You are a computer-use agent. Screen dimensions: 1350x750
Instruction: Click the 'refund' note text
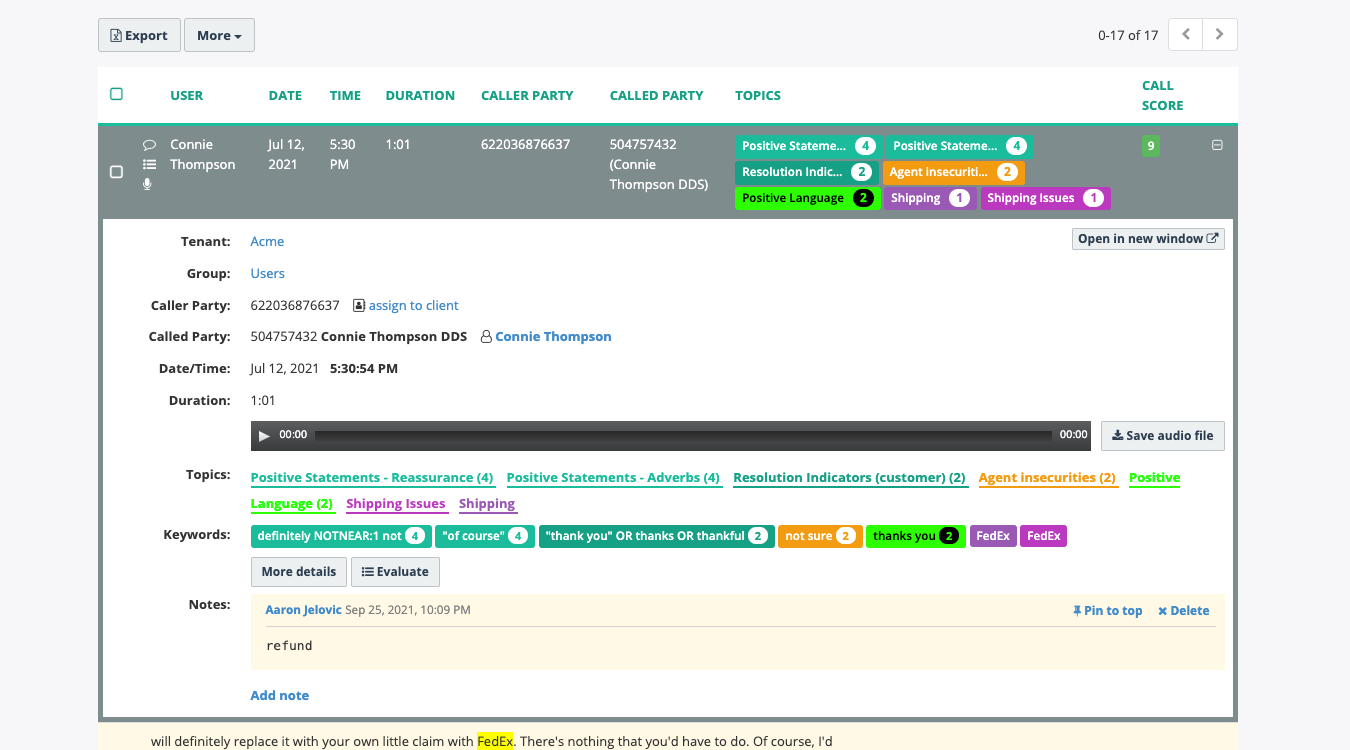pos(290,646)
